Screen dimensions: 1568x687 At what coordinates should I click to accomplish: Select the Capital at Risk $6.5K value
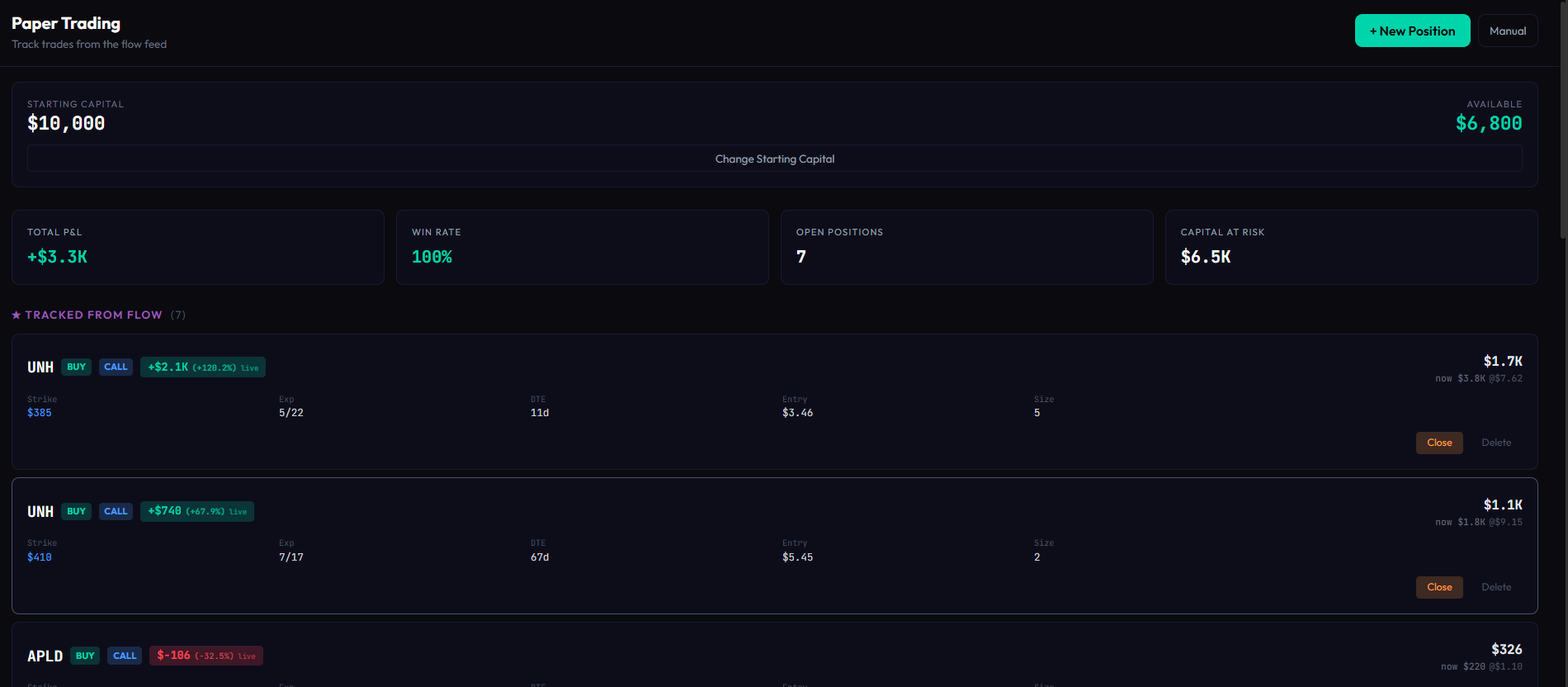tap(1206, 257)
